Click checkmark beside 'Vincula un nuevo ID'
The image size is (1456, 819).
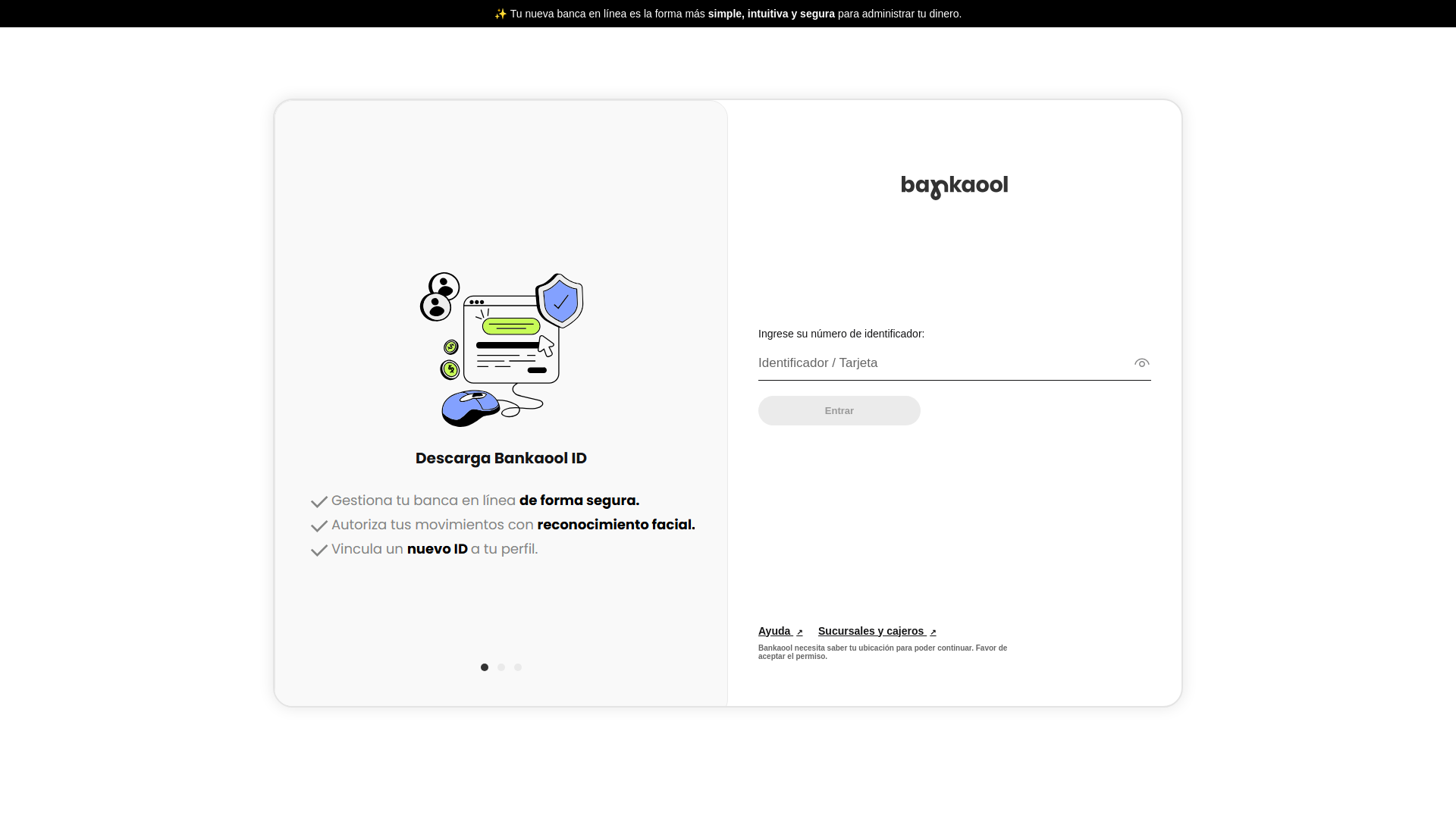click(x=319, y=551)
